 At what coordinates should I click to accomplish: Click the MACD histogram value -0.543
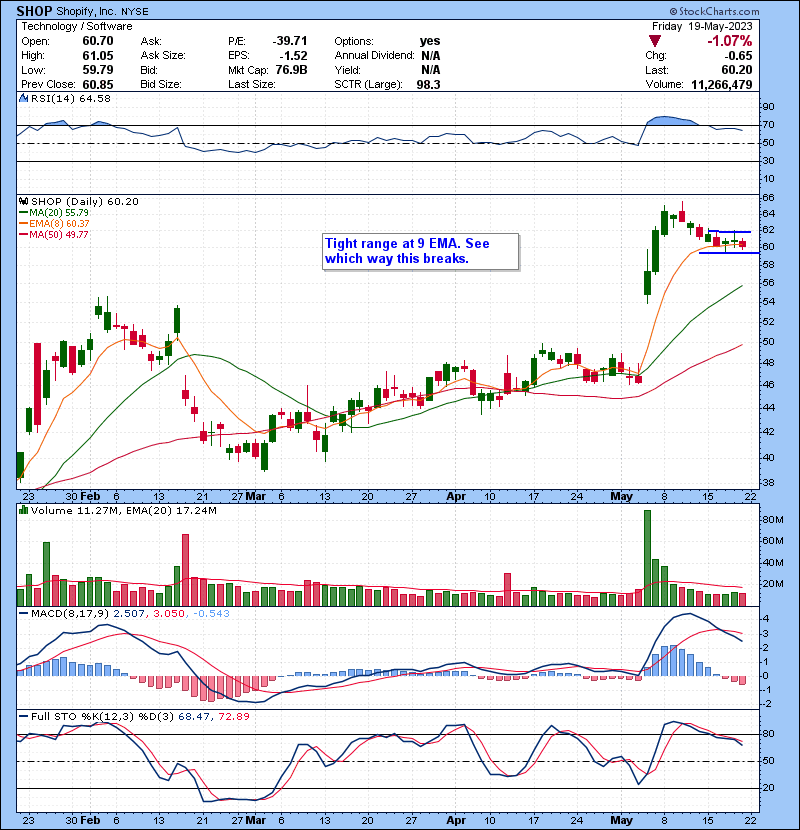pyautogui.click(x=211, y=614)
